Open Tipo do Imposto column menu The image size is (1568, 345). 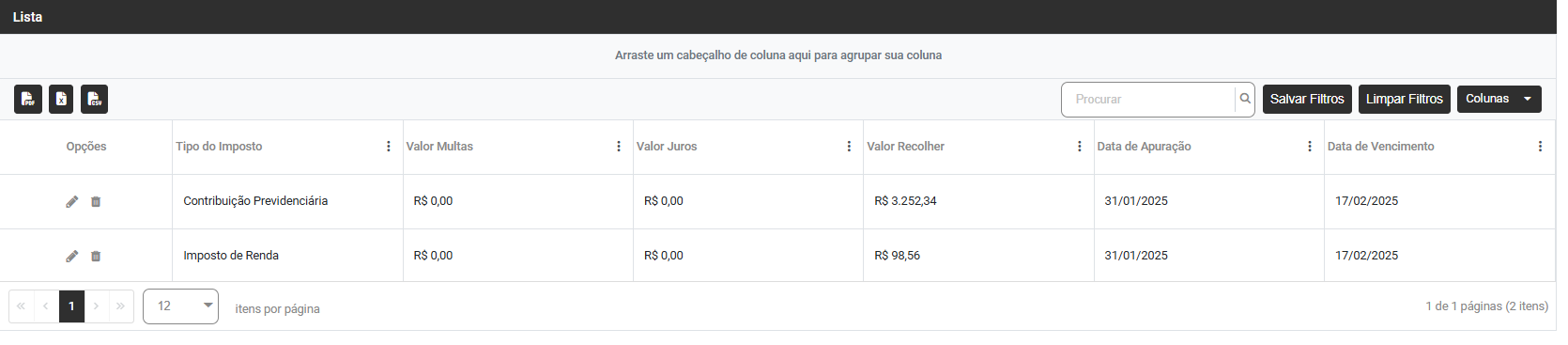[x=389, y=147]
